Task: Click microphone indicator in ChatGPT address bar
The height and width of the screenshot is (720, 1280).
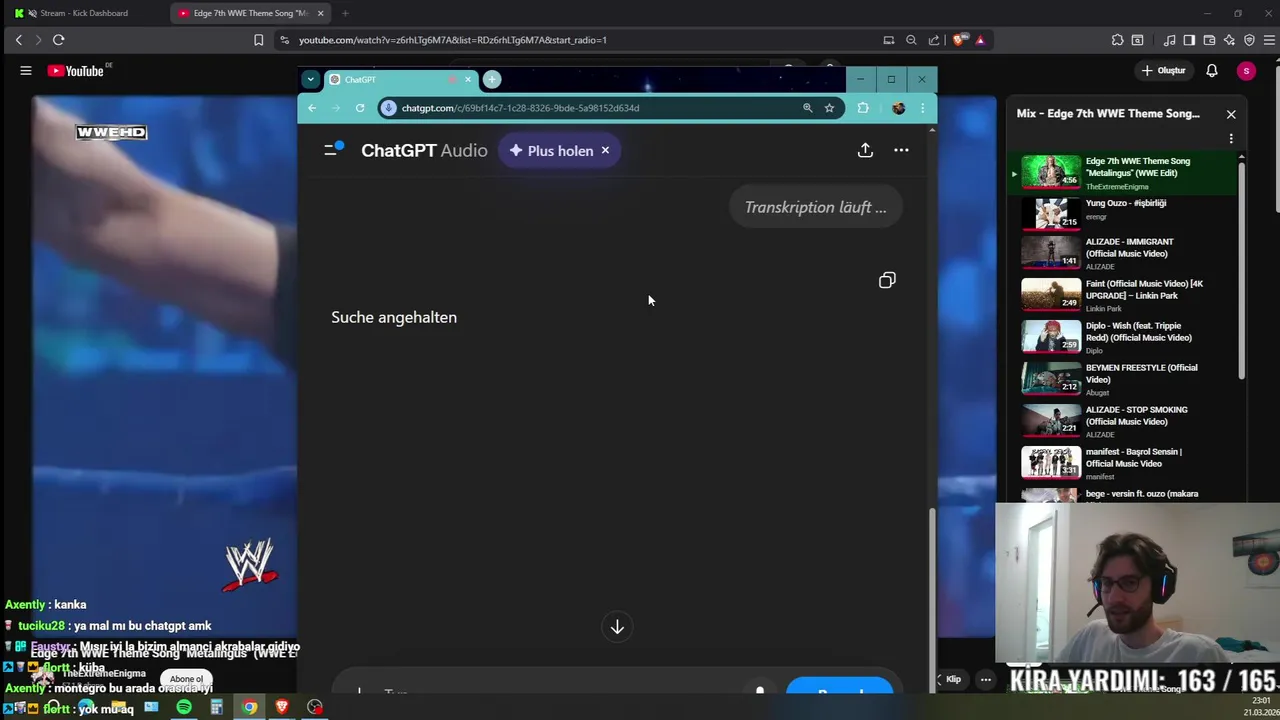Action: (x=389, y=108)
